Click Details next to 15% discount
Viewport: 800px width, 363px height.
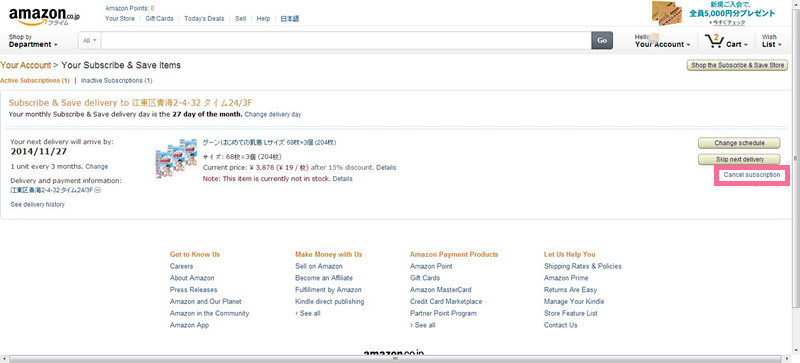(386, 167)
